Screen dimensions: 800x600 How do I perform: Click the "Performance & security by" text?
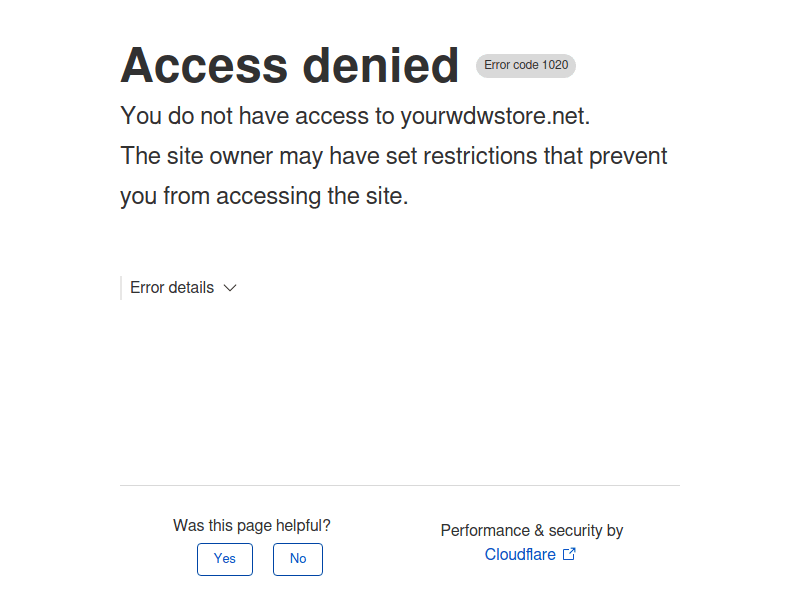pyautogui.click(x=532, y=530)
